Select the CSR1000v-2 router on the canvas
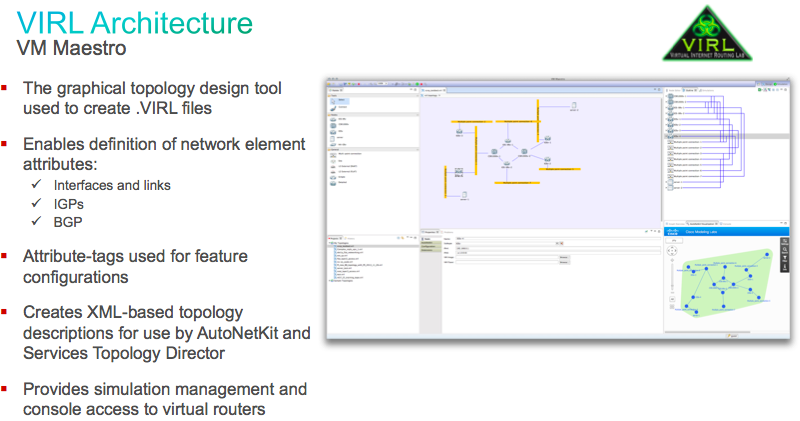Image resolution: width=800 pixels, height=421 pixels. coord(524,152)
